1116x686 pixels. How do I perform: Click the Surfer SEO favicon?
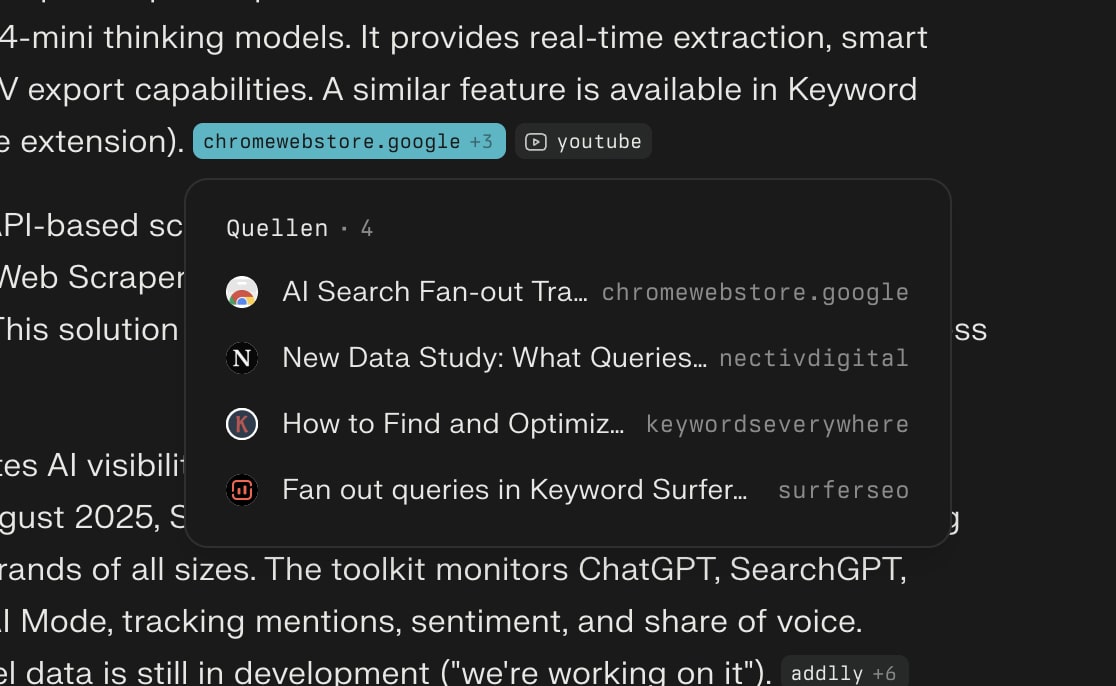point(242,490)
